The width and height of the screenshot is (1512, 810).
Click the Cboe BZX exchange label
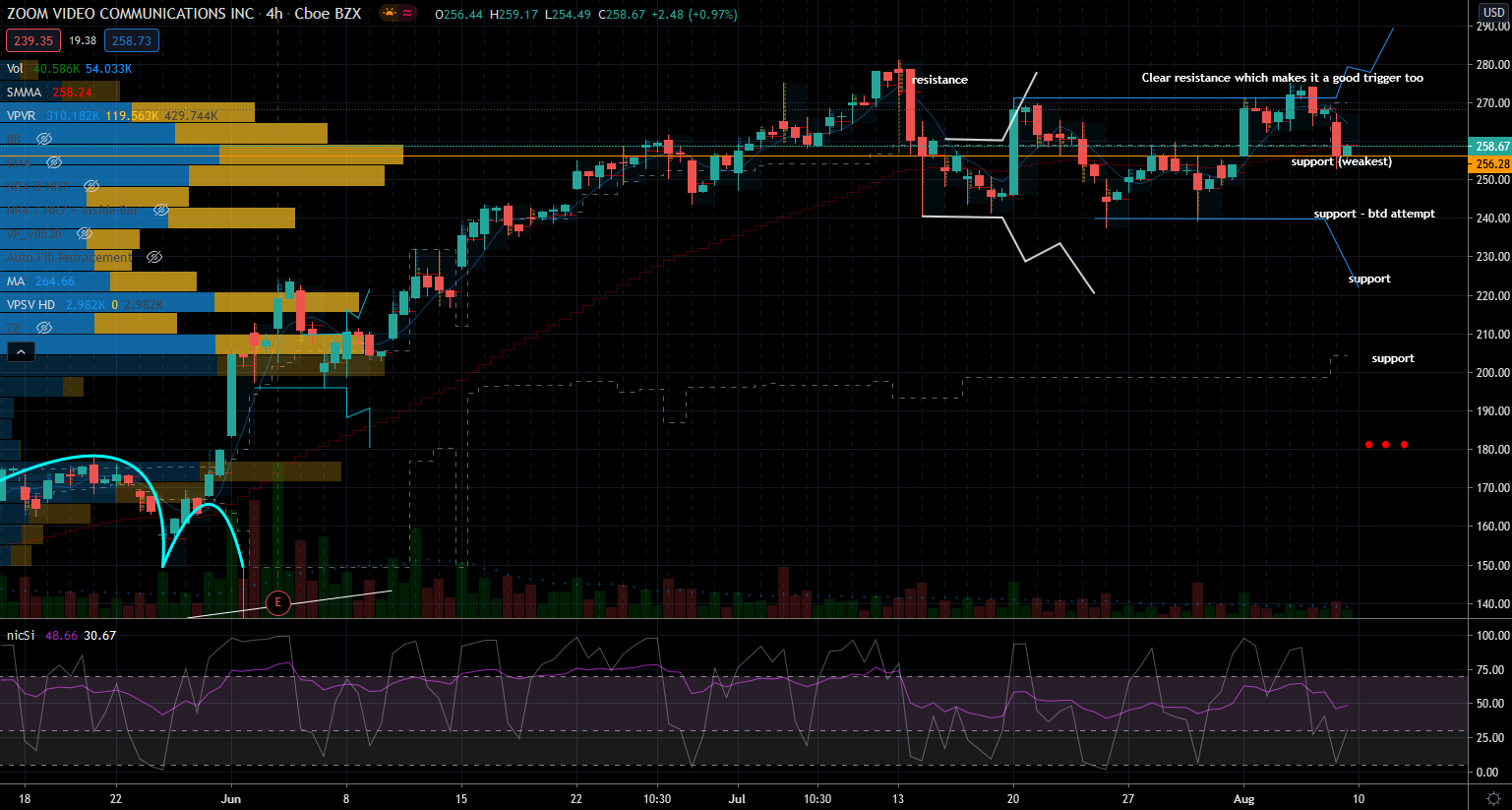pyautogui.click(x=328, y=14)
